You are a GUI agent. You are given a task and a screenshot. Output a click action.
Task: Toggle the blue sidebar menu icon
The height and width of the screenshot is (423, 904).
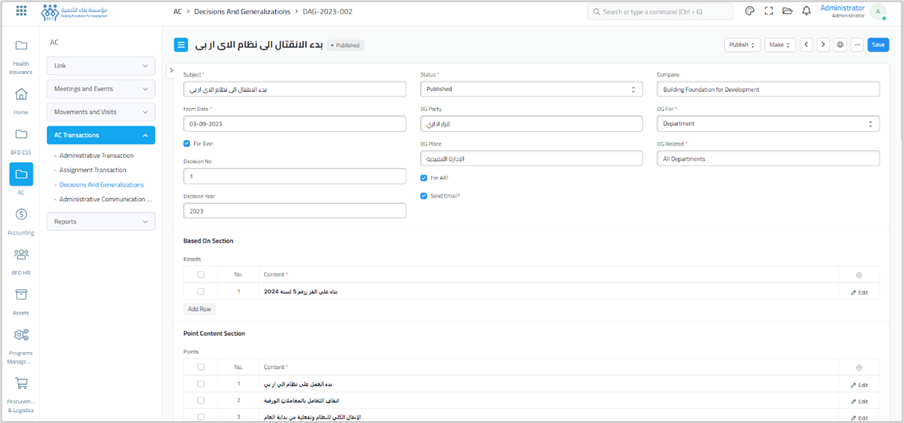coord(181,45)
